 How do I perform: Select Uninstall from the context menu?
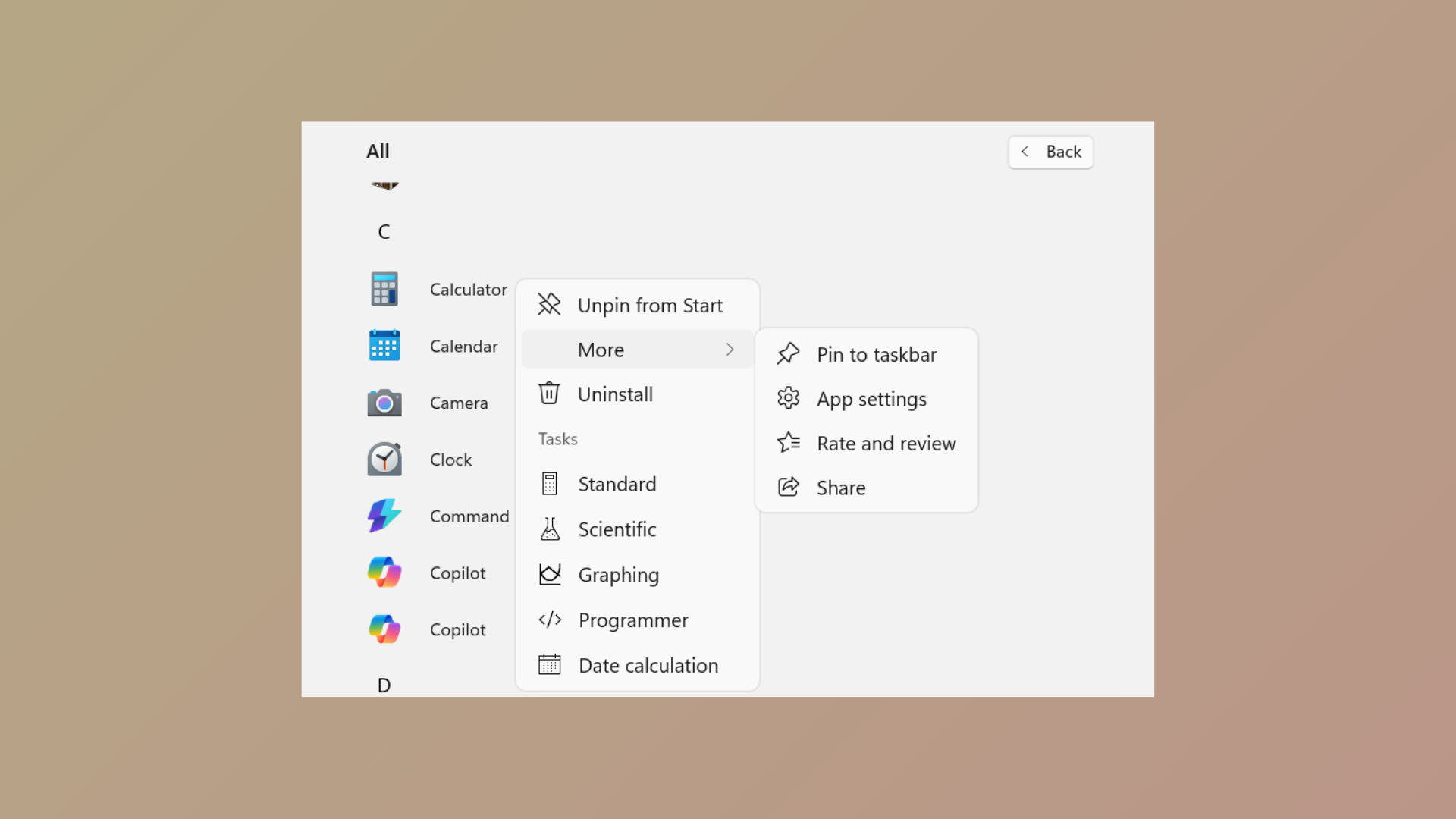click(615, 394)
